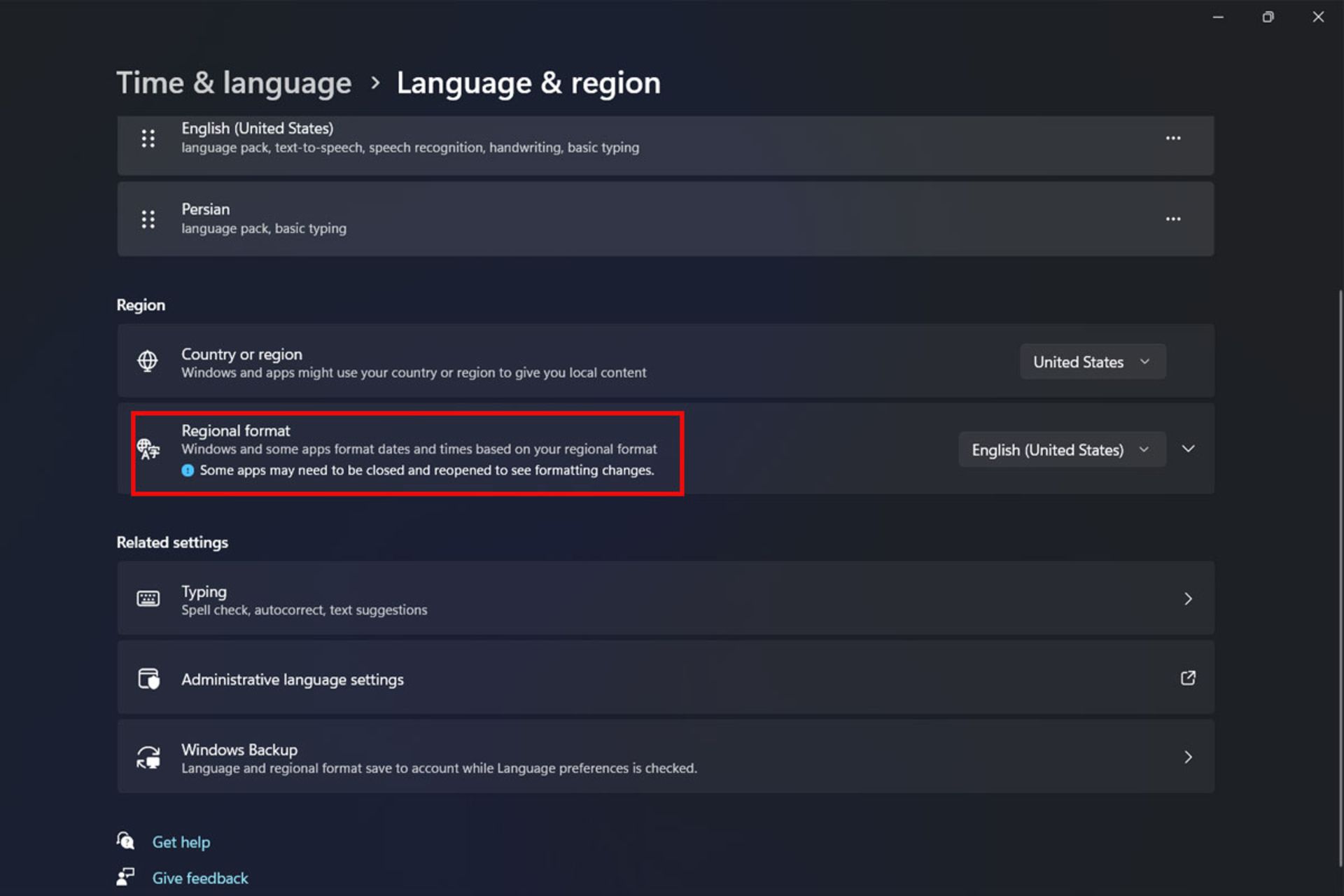This screenshot has height=896, width=1344.
Task: Open the English (United States) regional format dropdown
Action: 1061,449
